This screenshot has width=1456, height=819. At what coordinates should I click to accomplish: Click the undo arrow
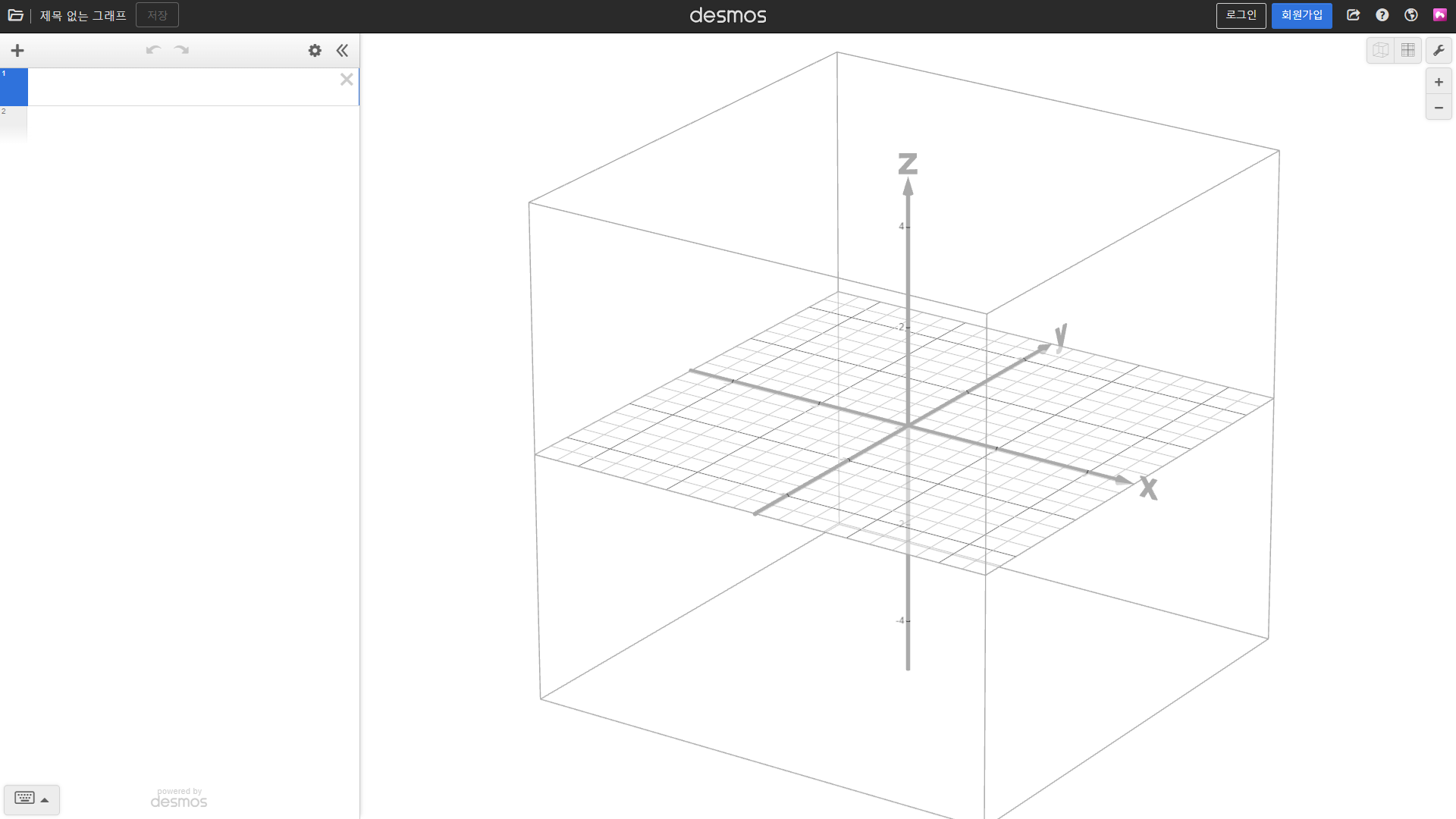pyautogui.click(x=153, y=51)
